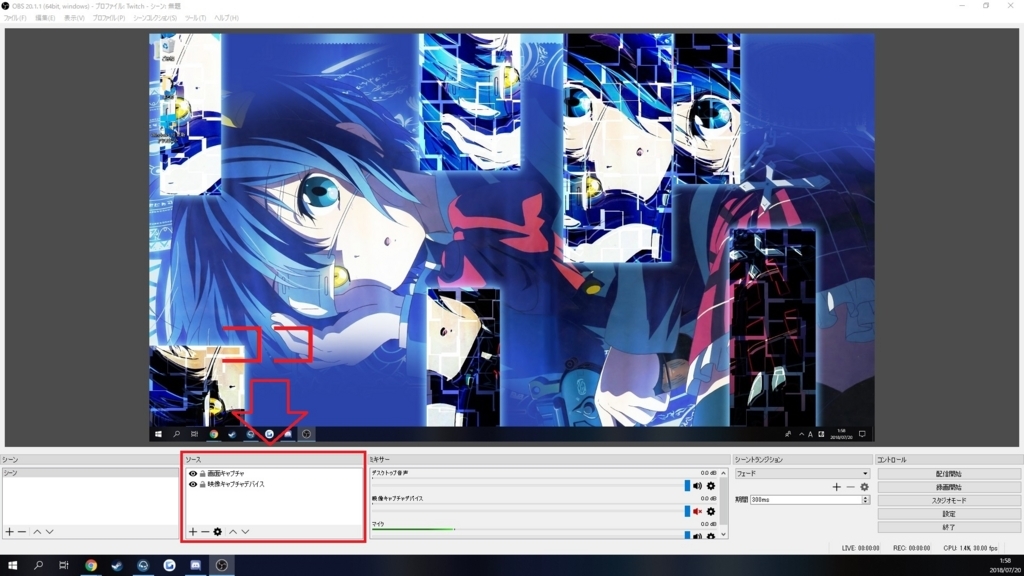Toggle the lock on the 映像キャプチャデバイス source

tap(202, 485)
